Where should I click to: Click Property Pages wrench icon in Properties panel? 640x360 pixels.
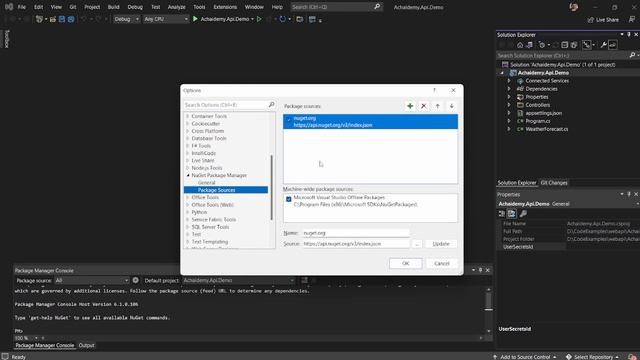coord(523,213)
